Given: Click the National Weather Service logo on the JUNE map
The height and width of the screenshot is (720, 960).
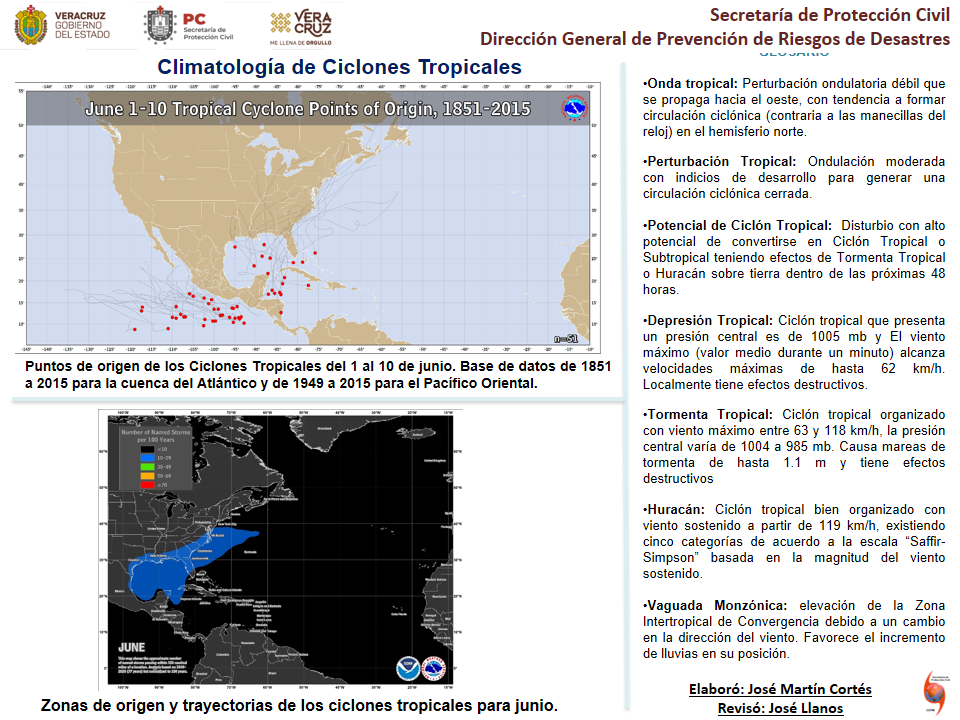Looking at the screenshot, I should [433, 668].
